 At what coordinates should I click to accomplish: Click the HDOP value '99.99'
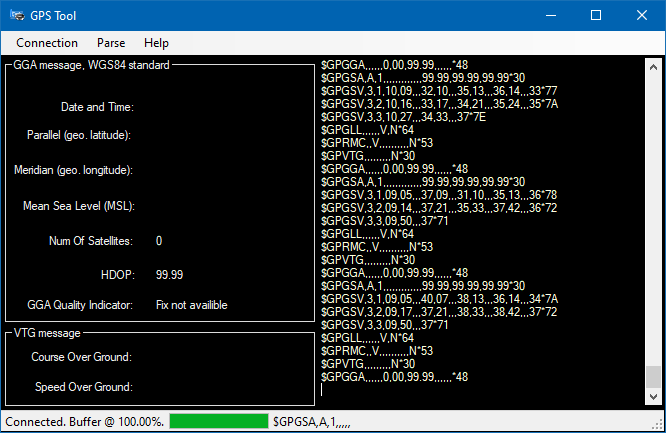click(169, 275)
